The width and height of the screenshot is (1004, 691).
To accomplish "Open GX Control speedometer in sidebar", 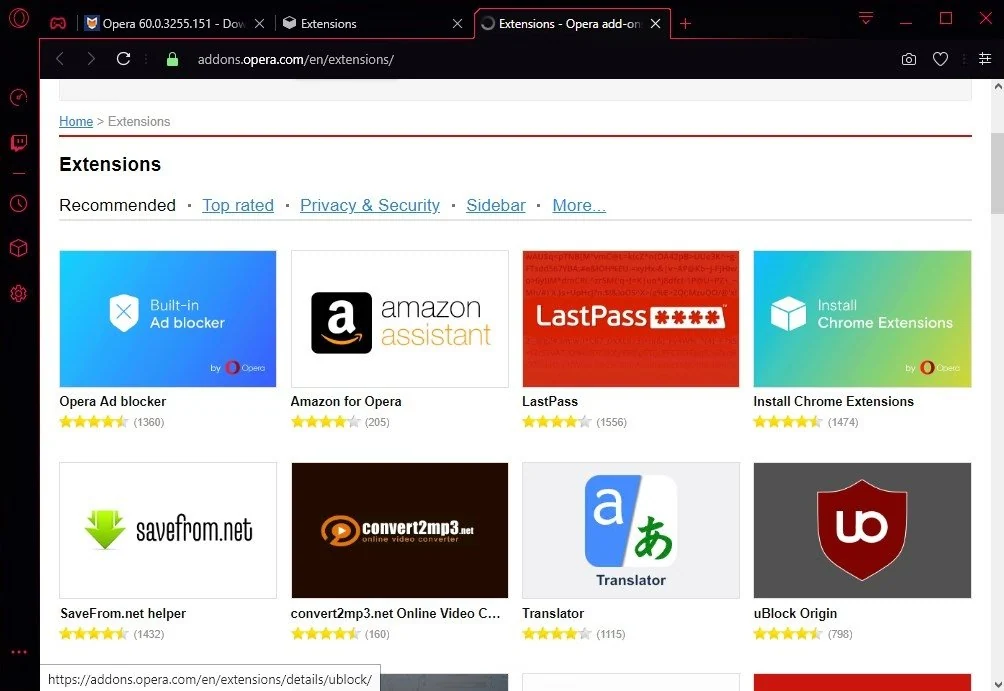I will point(19,97).
